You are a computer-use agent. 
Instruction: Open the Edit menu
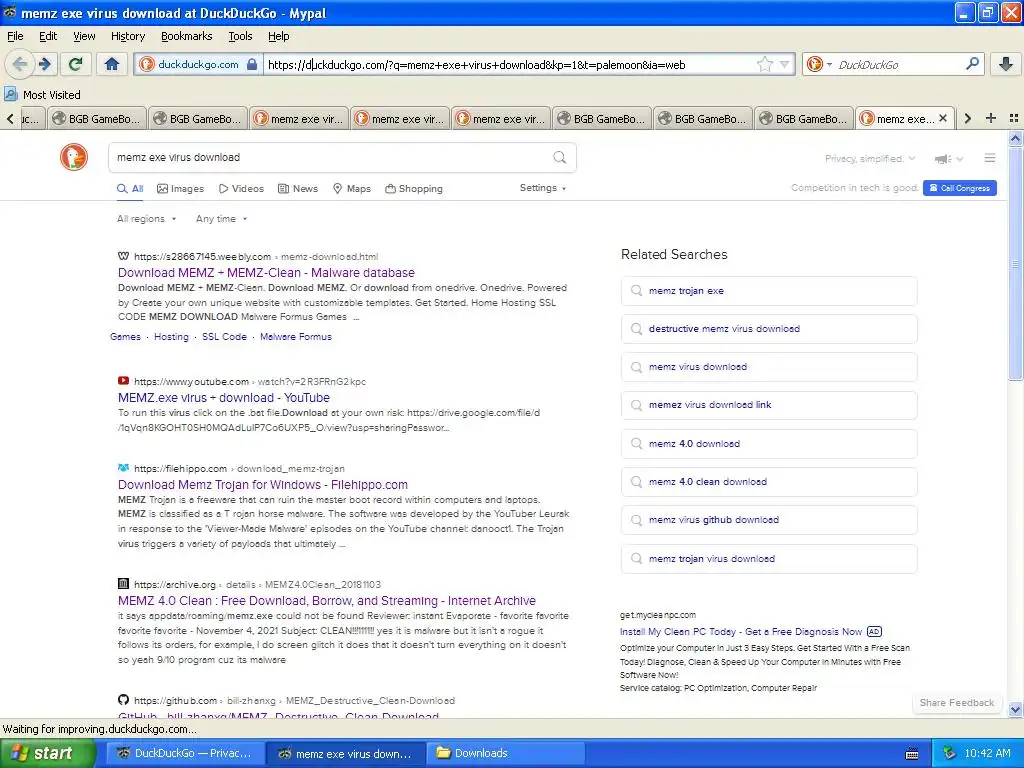(x=48, y=36)
